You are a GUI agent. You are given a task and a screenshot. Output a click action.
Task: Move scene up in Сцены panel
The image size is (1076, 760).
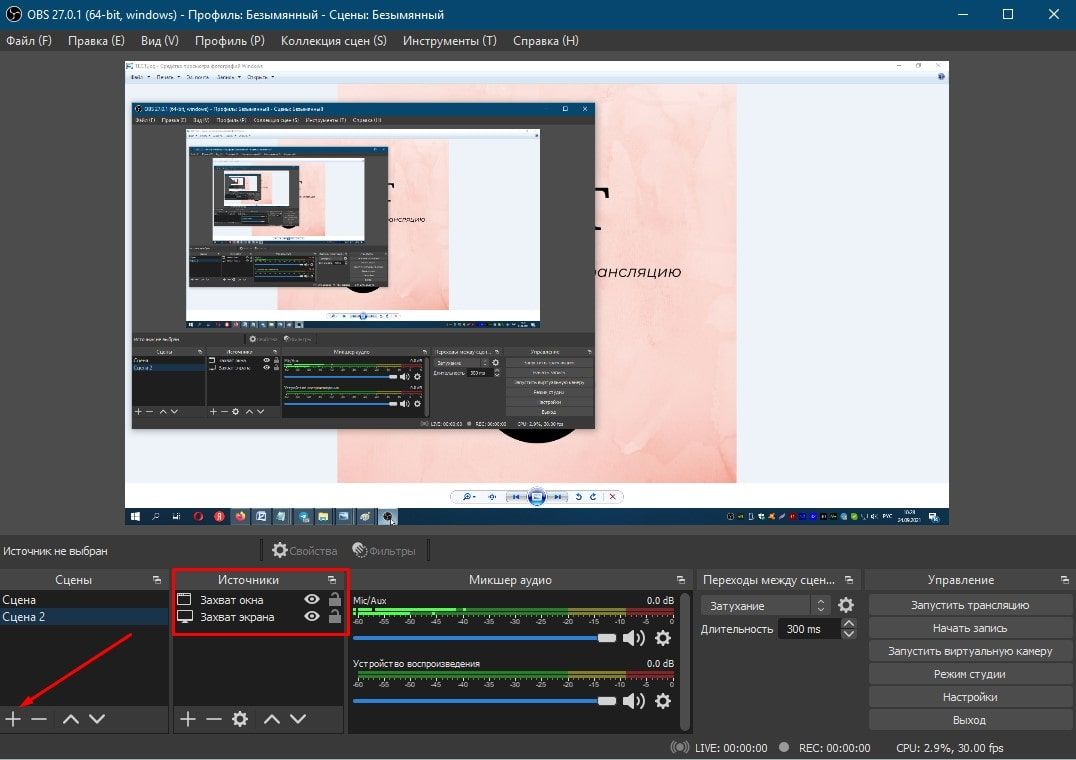[x=71, y=719]
